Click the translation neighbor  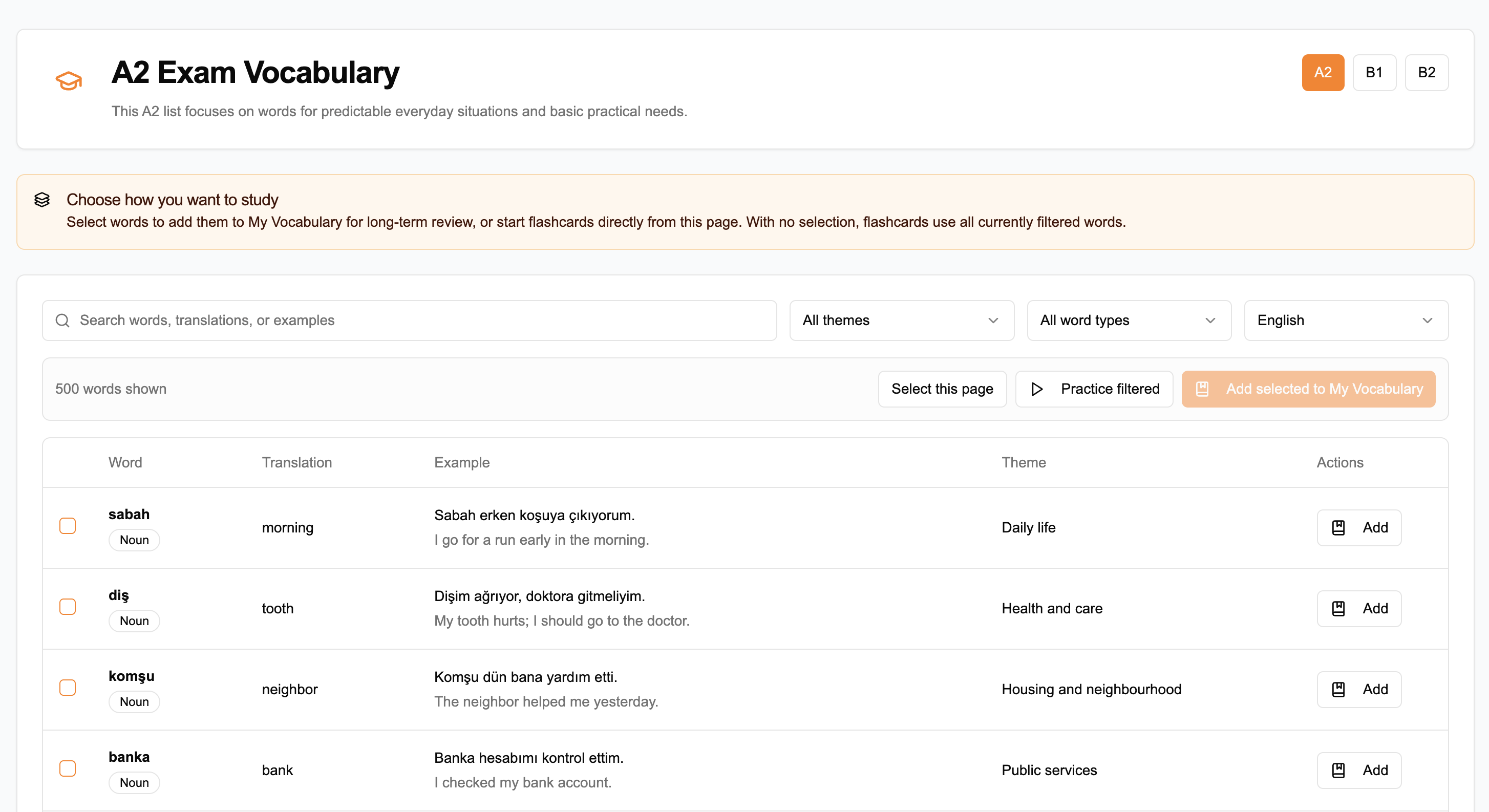tap(290, 690)
